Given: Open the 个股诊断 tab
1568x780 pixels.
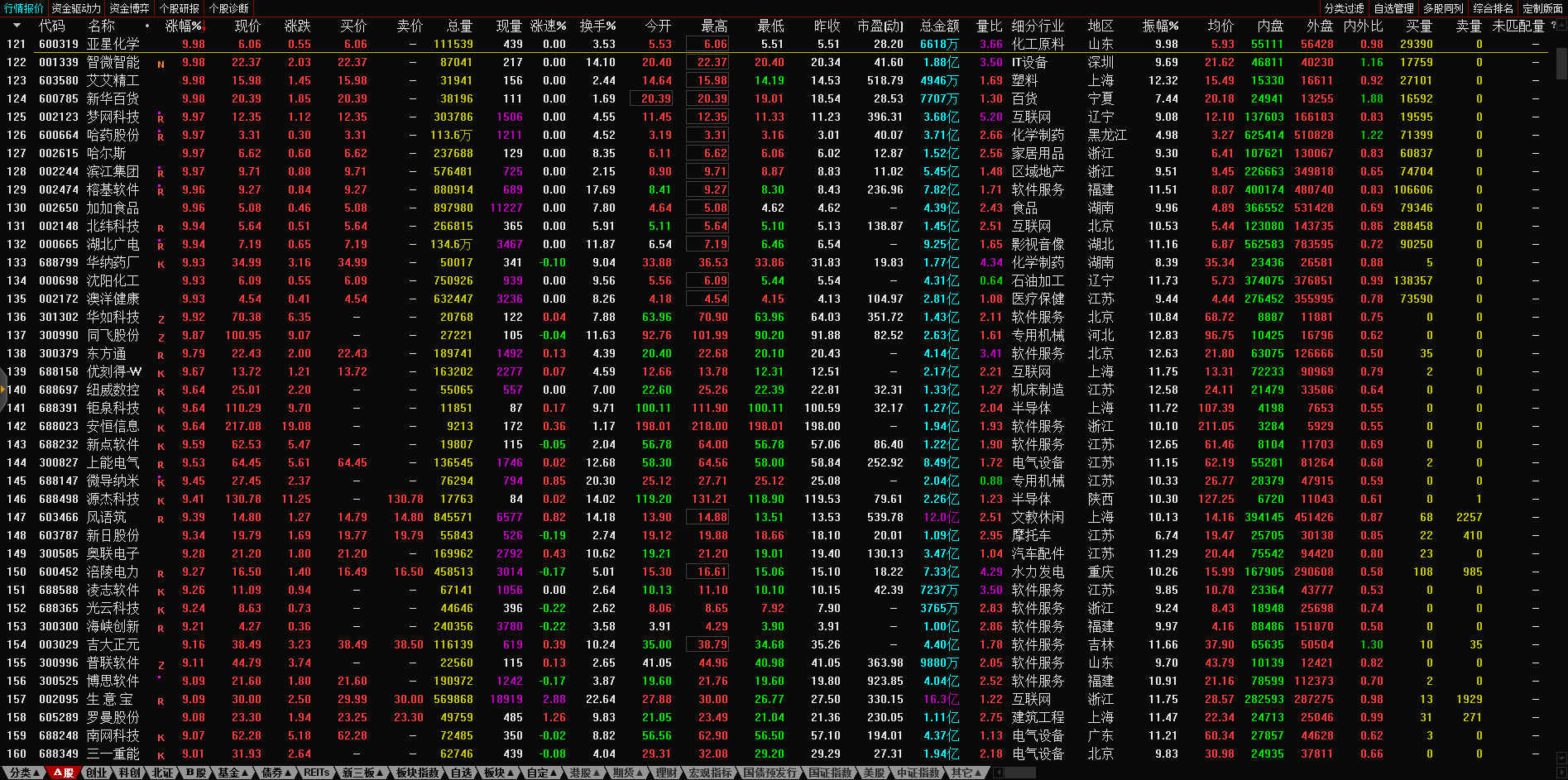Looking at the screenshot, I should (x=229, y=8).
